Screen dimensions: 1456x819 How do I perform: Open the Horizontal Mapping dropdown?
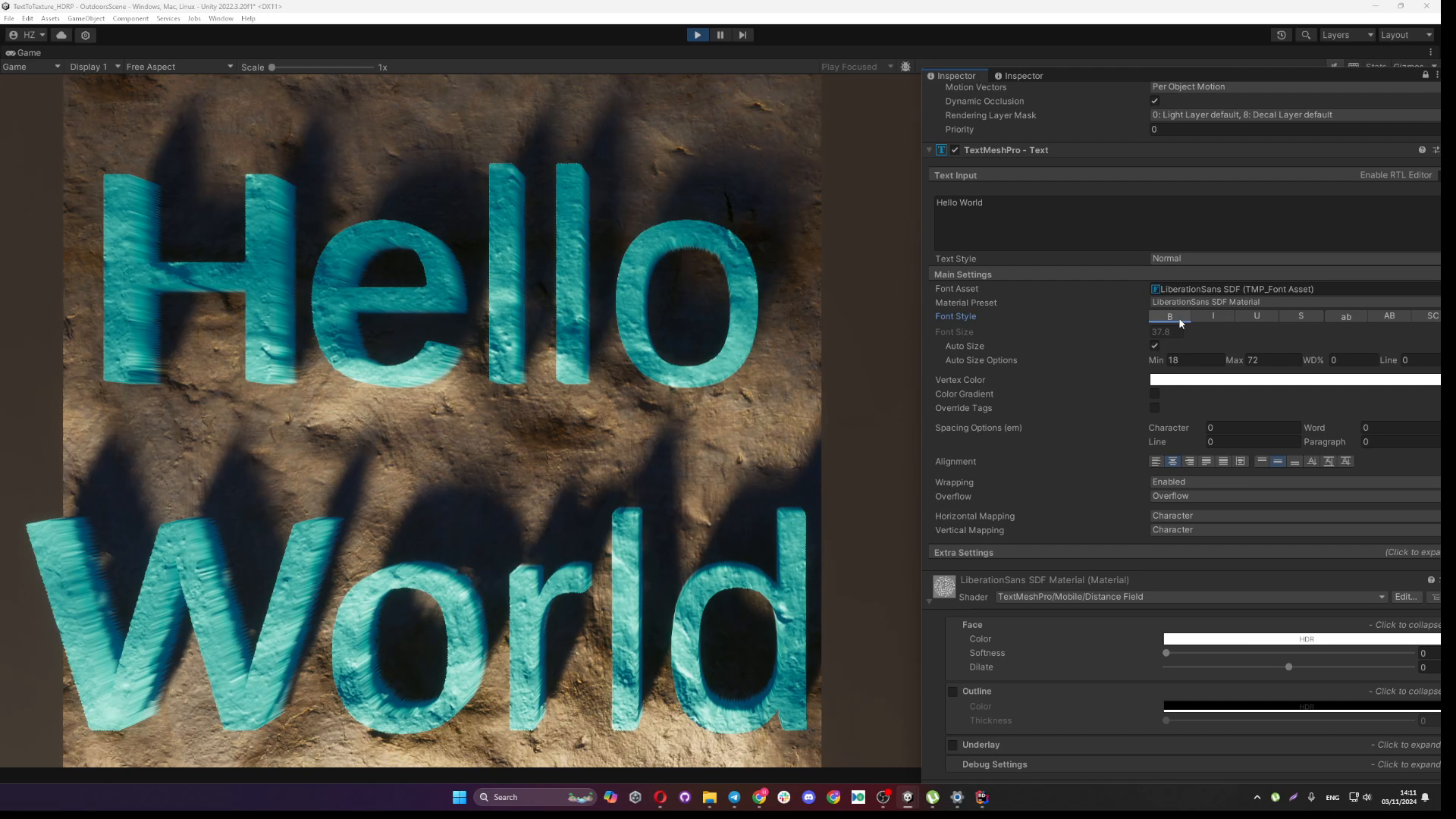click(x=1294, y=516)
